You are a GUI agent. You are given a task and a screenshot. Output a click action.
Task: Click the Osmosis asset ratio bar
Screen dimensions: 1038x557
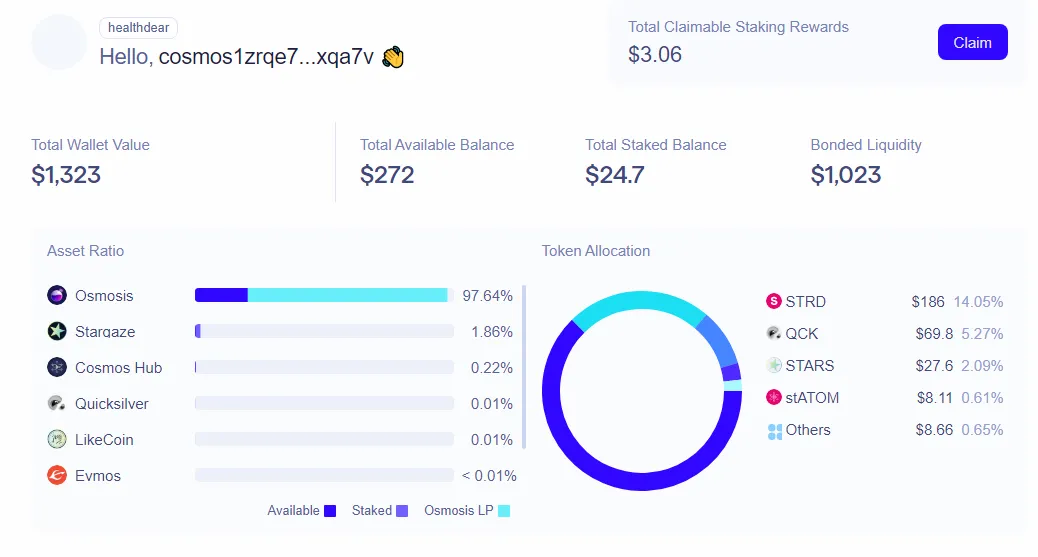324,295
